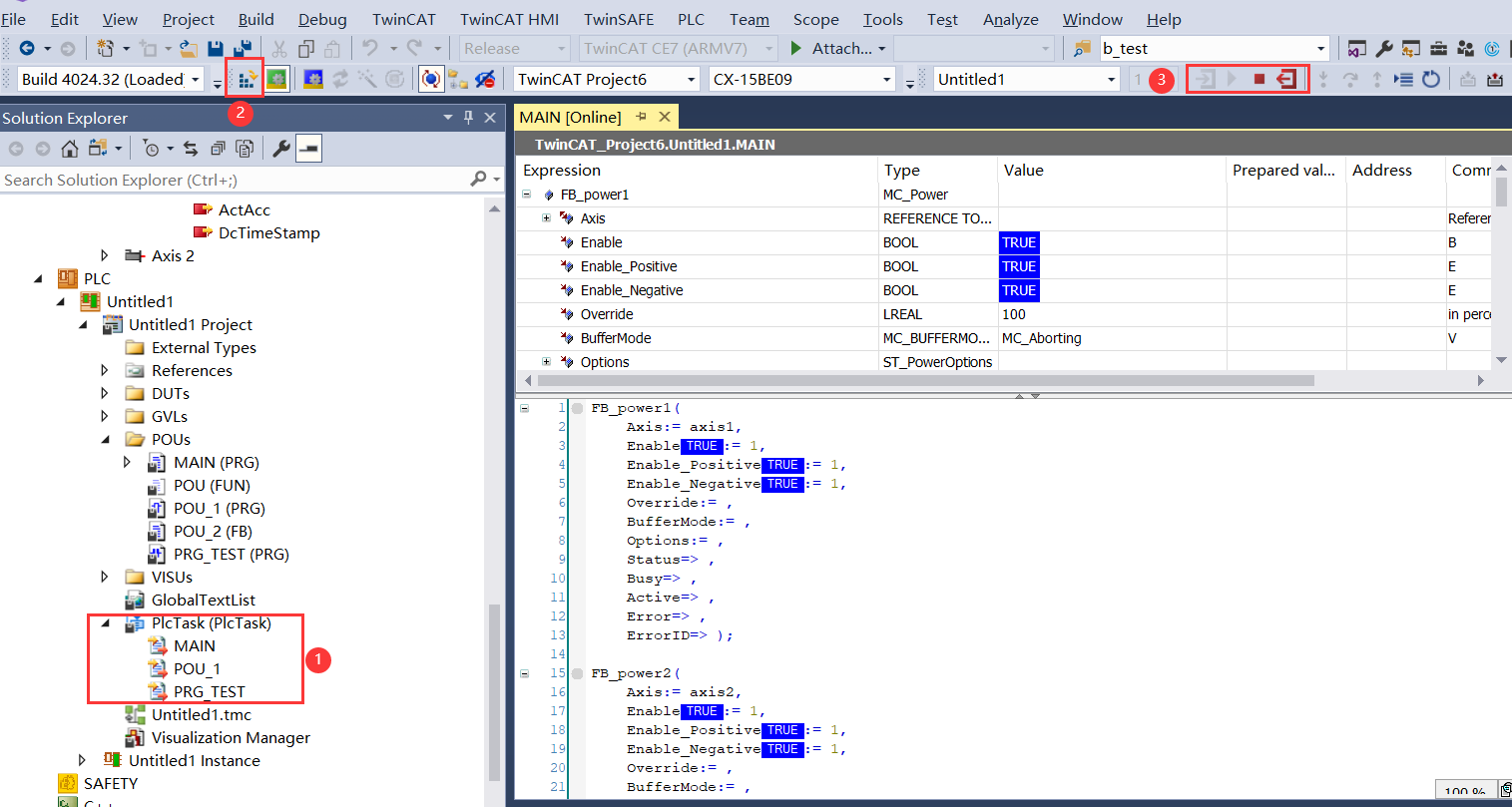Click the Activate Configuration toolbar icon
Image resolution: width=1512 pixels, height=807 pixels.
click(247, 79)
